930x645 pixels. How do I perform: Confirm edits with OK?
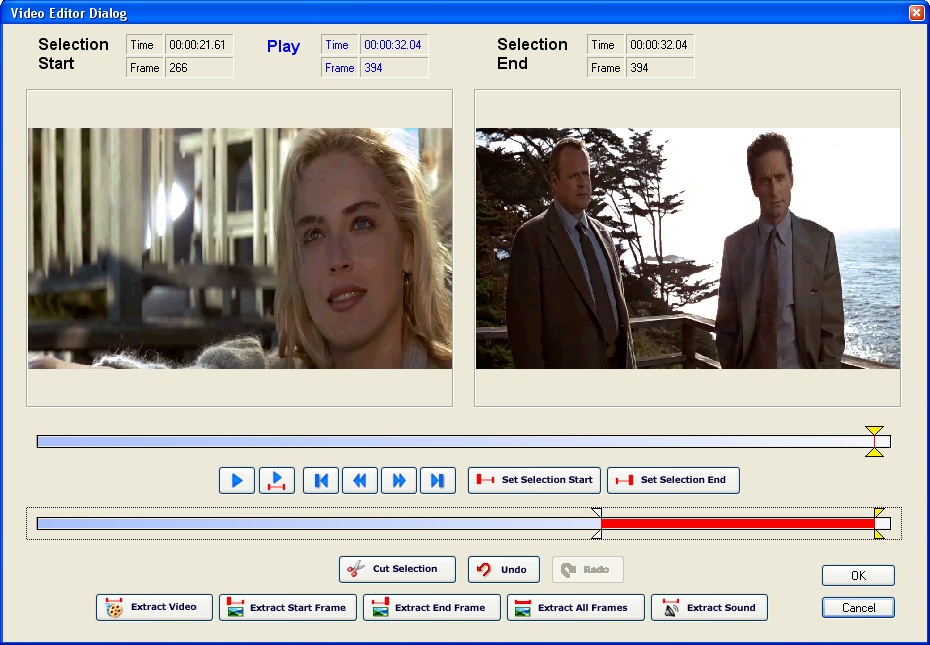[857, 575]
